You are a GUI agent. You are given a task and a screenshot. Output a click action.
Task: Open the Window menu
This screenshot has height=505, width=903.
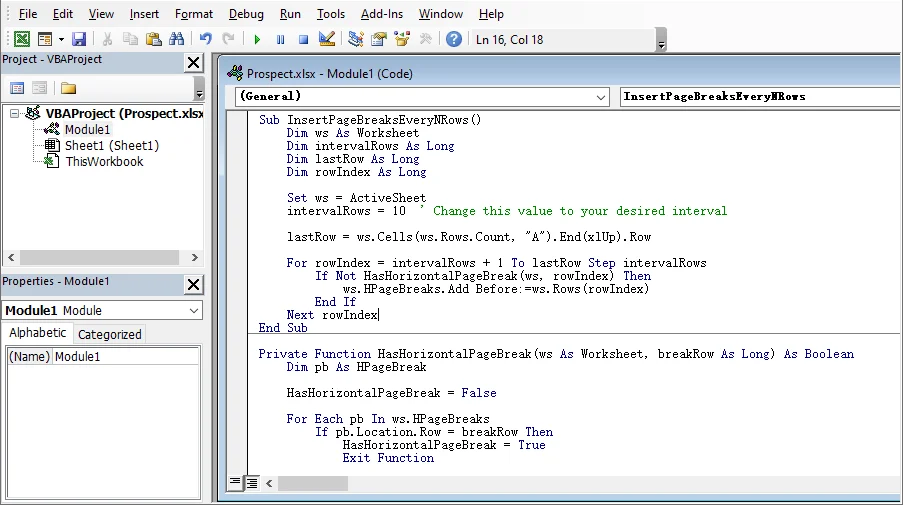click(x=441, y=14)
